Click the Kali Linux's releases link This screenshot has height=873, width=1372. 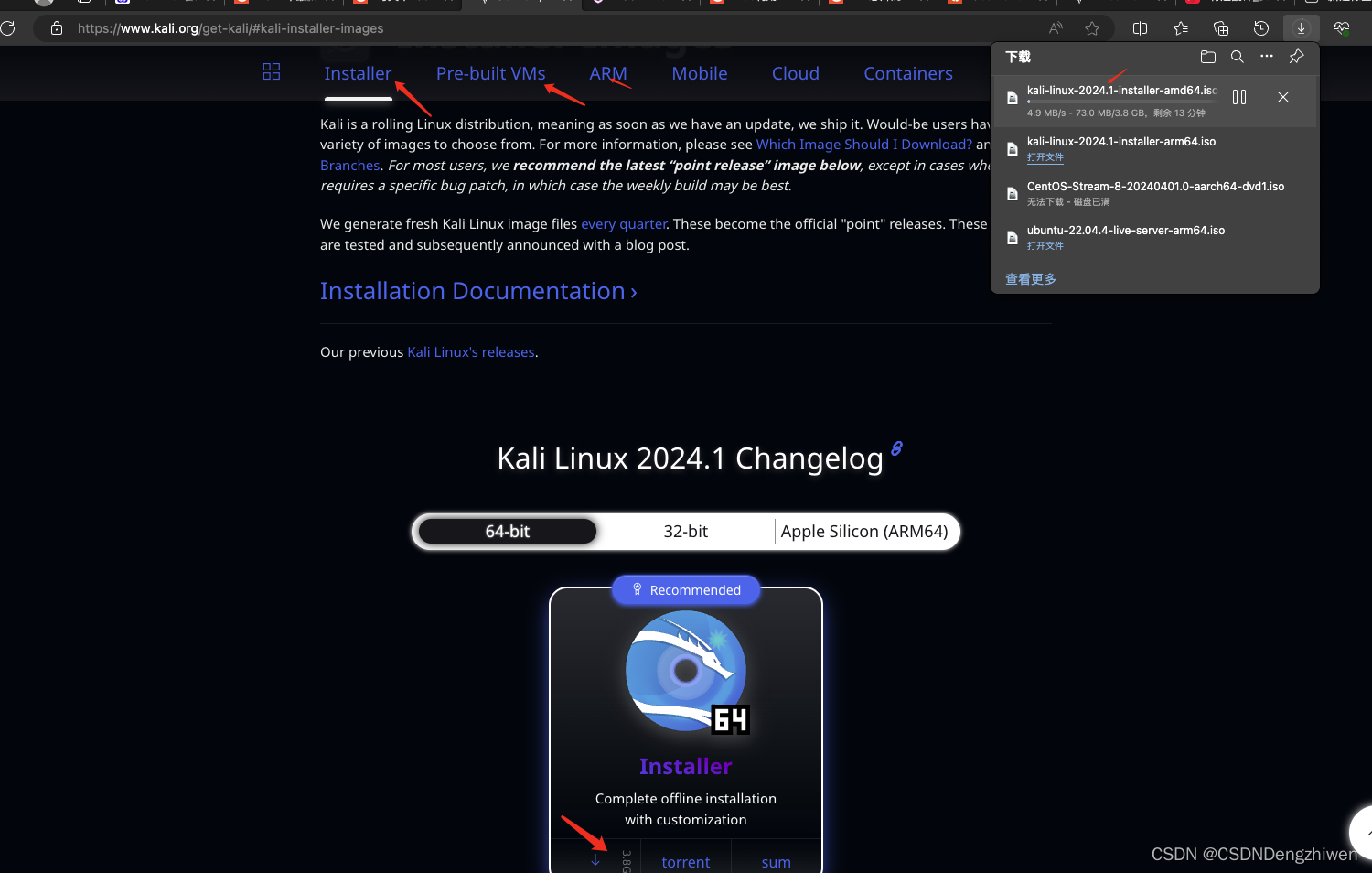[470, 351]
